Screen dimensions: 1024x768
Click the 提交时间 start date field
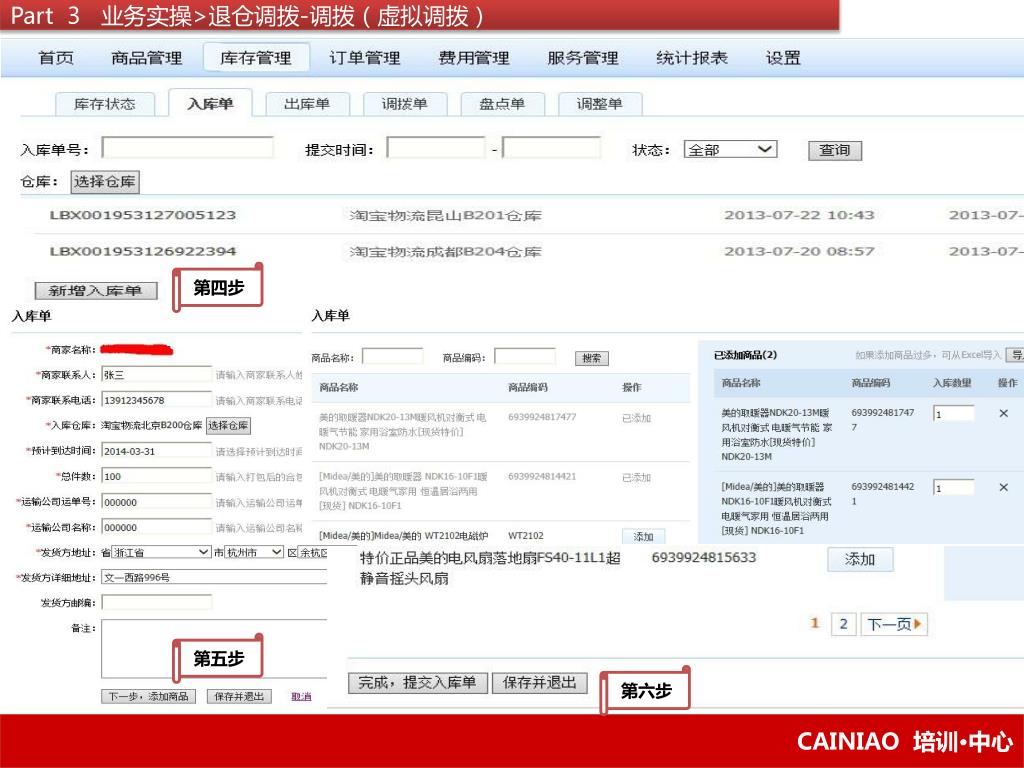[436, 148]
